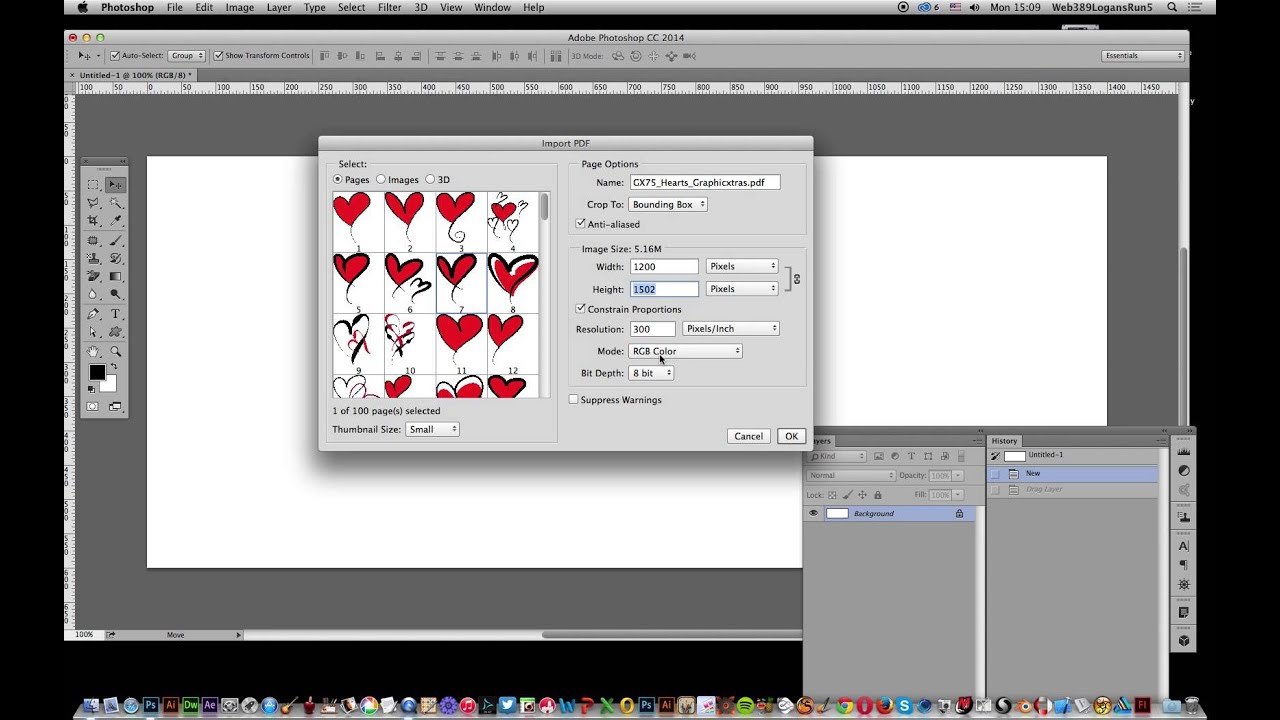
Task: Click the PDF Name input field
Action: (x=704, y=183)
